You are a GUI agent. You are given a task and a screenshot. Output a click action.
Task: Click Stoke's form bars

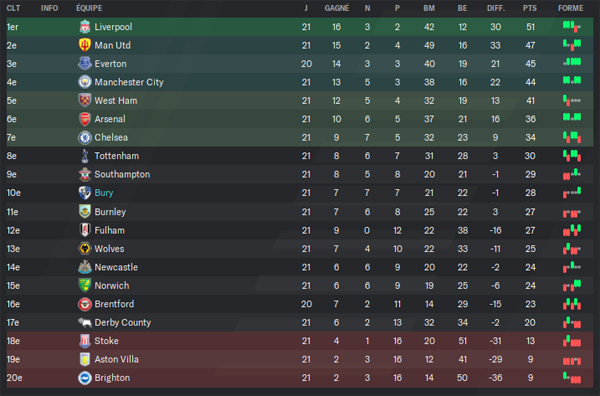coord(572,341)
